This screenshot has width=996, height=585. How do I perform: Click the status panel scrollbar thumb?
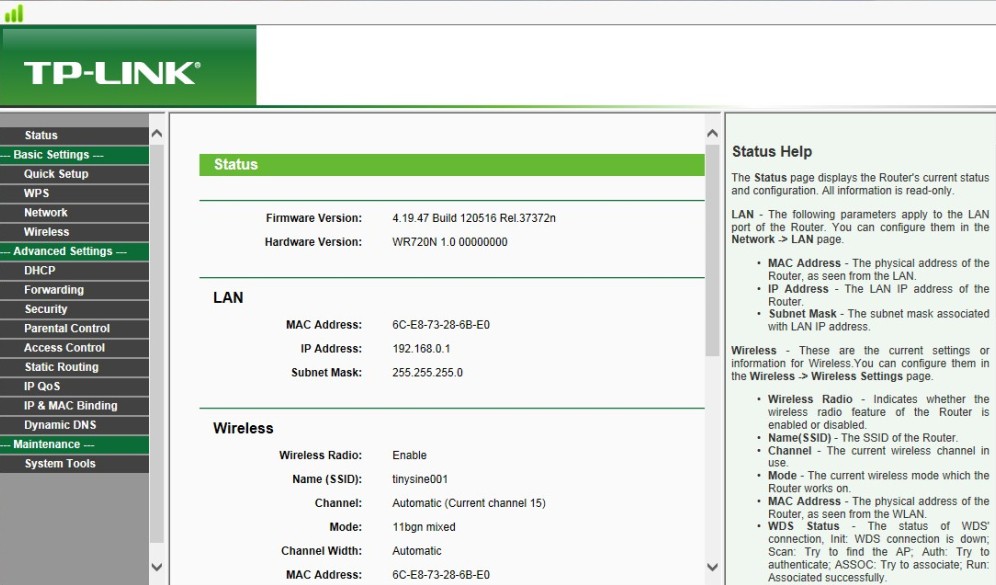(712, 250)
